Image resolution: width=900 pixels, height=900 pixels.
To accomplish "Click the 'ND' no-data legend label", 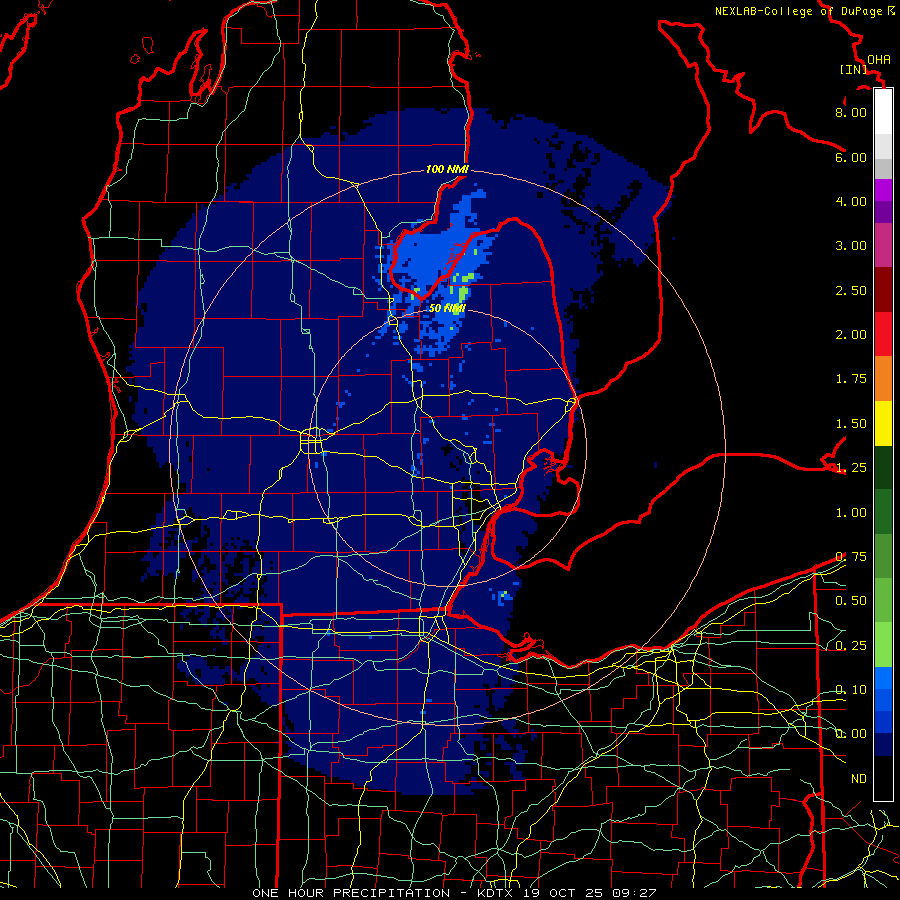I will pos(859,778).
